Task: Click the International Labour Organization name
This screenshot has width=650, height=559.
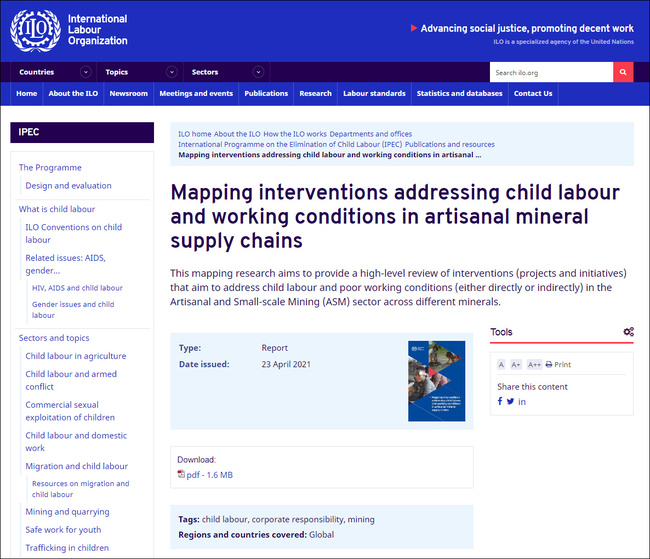Action: point(97,29)
